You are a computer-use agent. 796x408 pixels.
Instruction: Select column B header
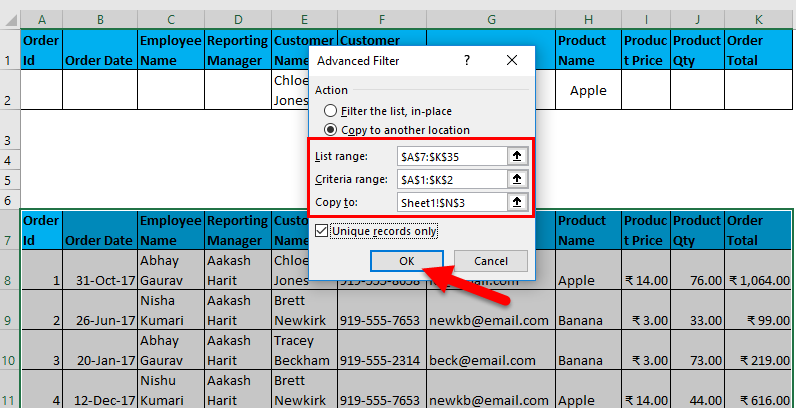[100, 20]
